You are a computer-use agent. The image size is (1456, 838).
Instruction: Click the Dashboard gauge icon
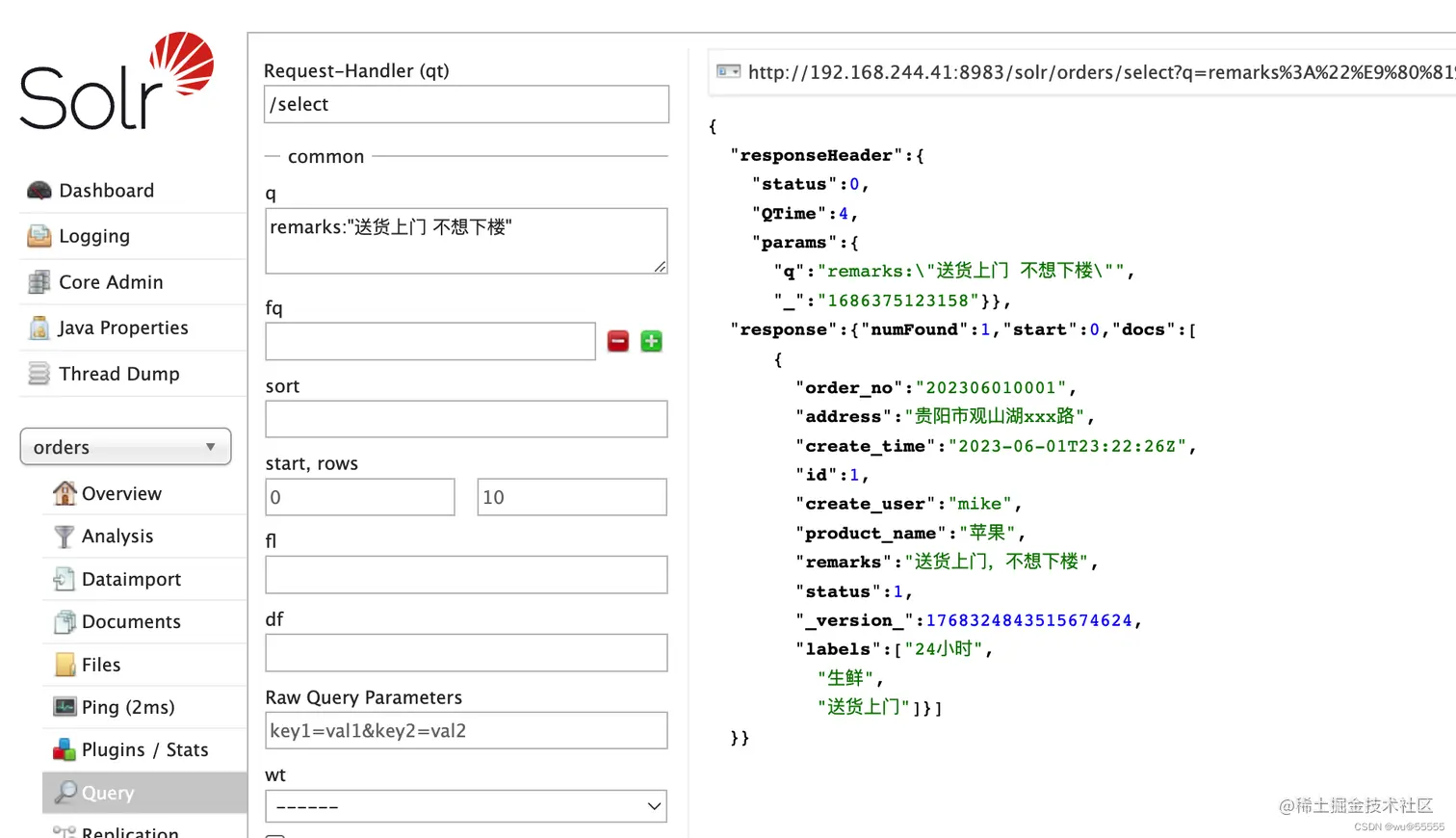[39, 190]
